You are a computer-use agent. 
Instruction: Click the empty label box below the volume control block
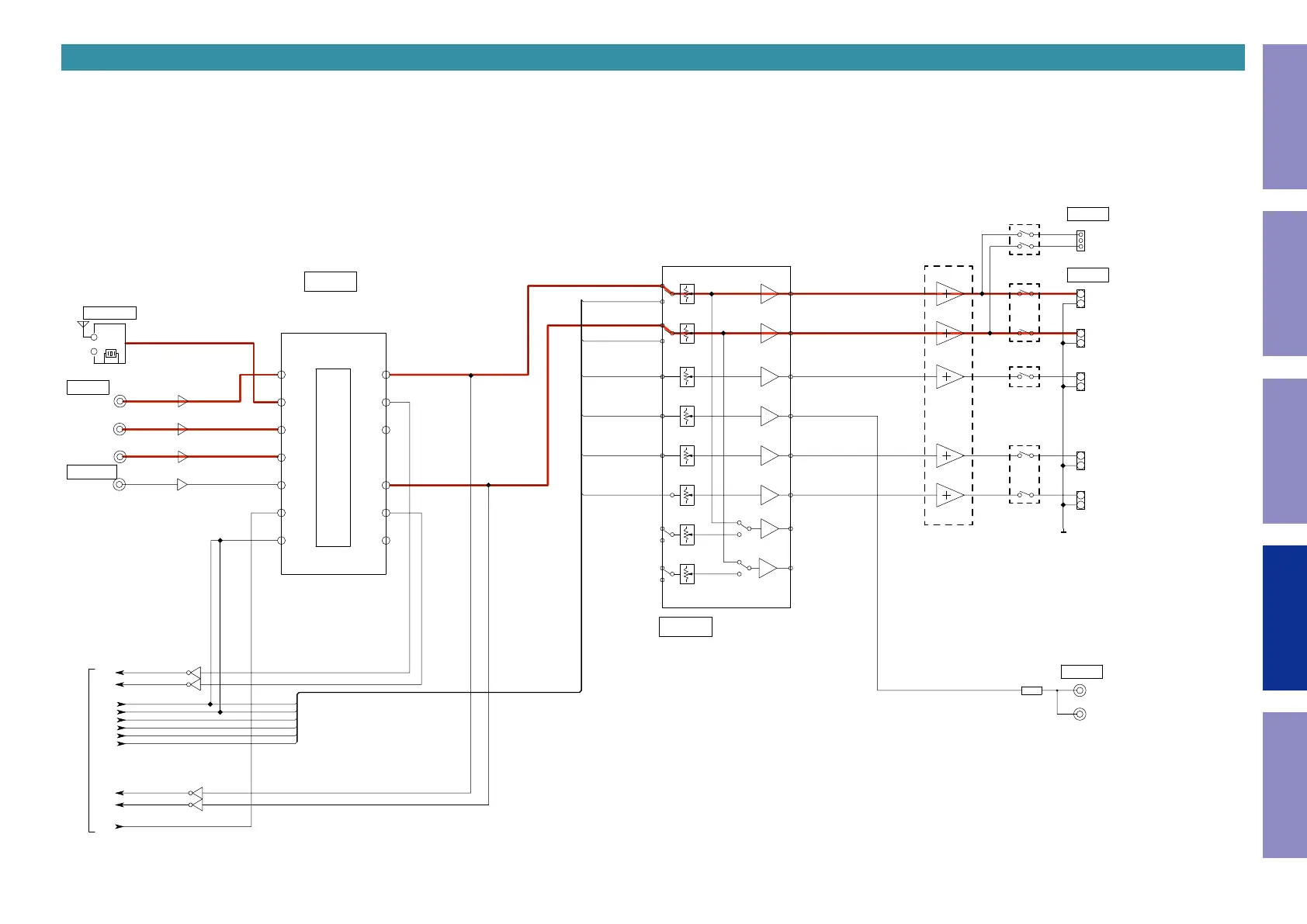point(685,627)
